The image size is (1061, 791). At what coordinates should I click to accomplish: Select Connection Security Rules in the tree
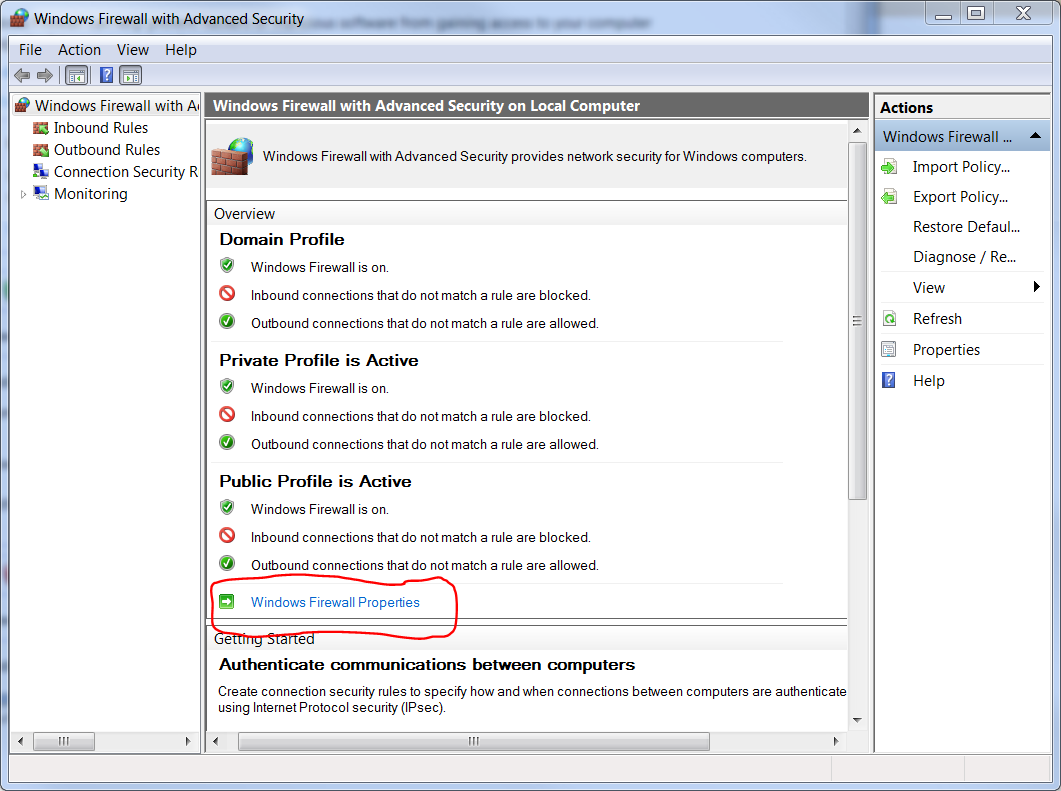click(126, 172)
